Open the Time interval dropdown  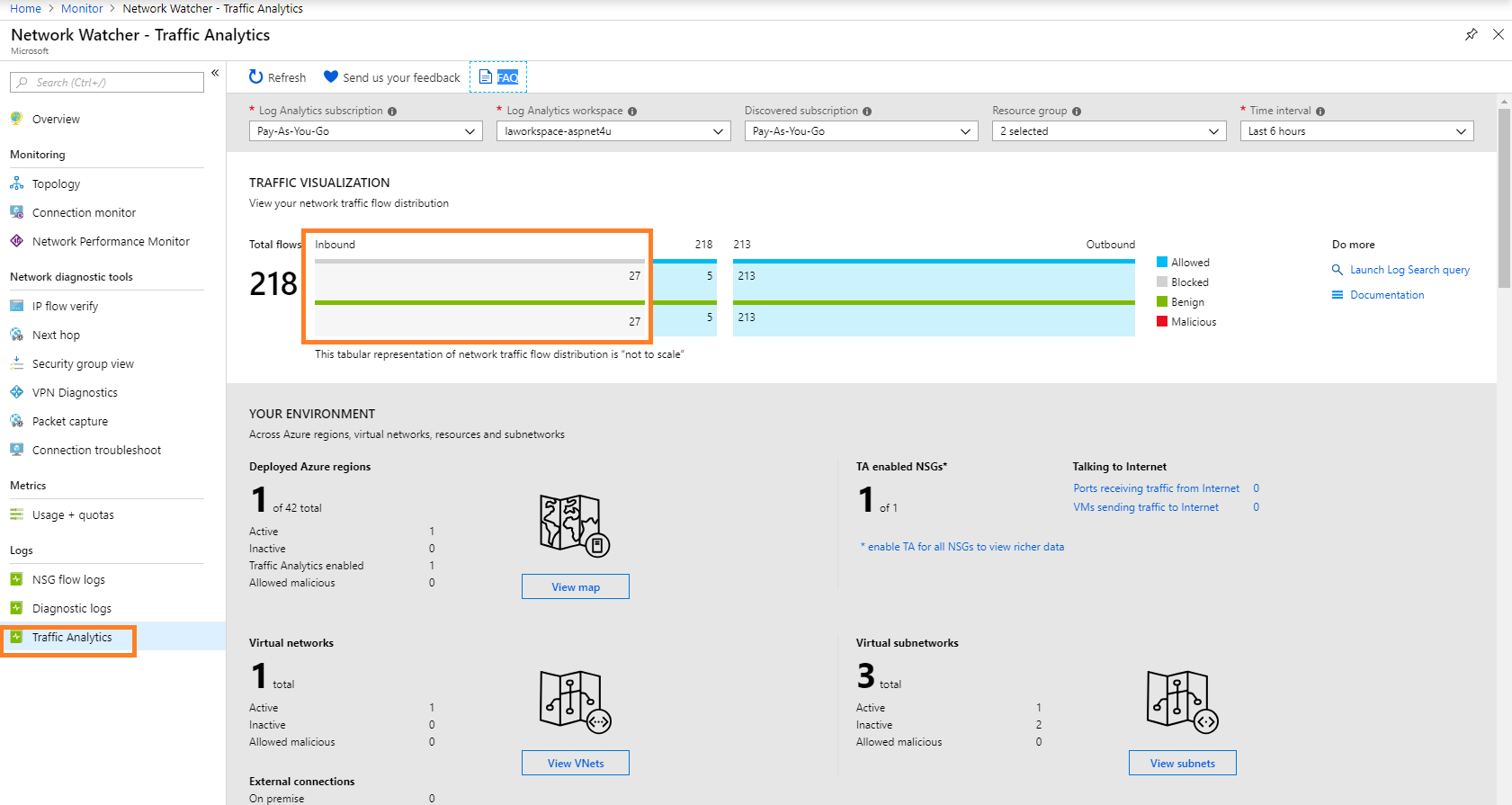click(x=1357, y=131)
